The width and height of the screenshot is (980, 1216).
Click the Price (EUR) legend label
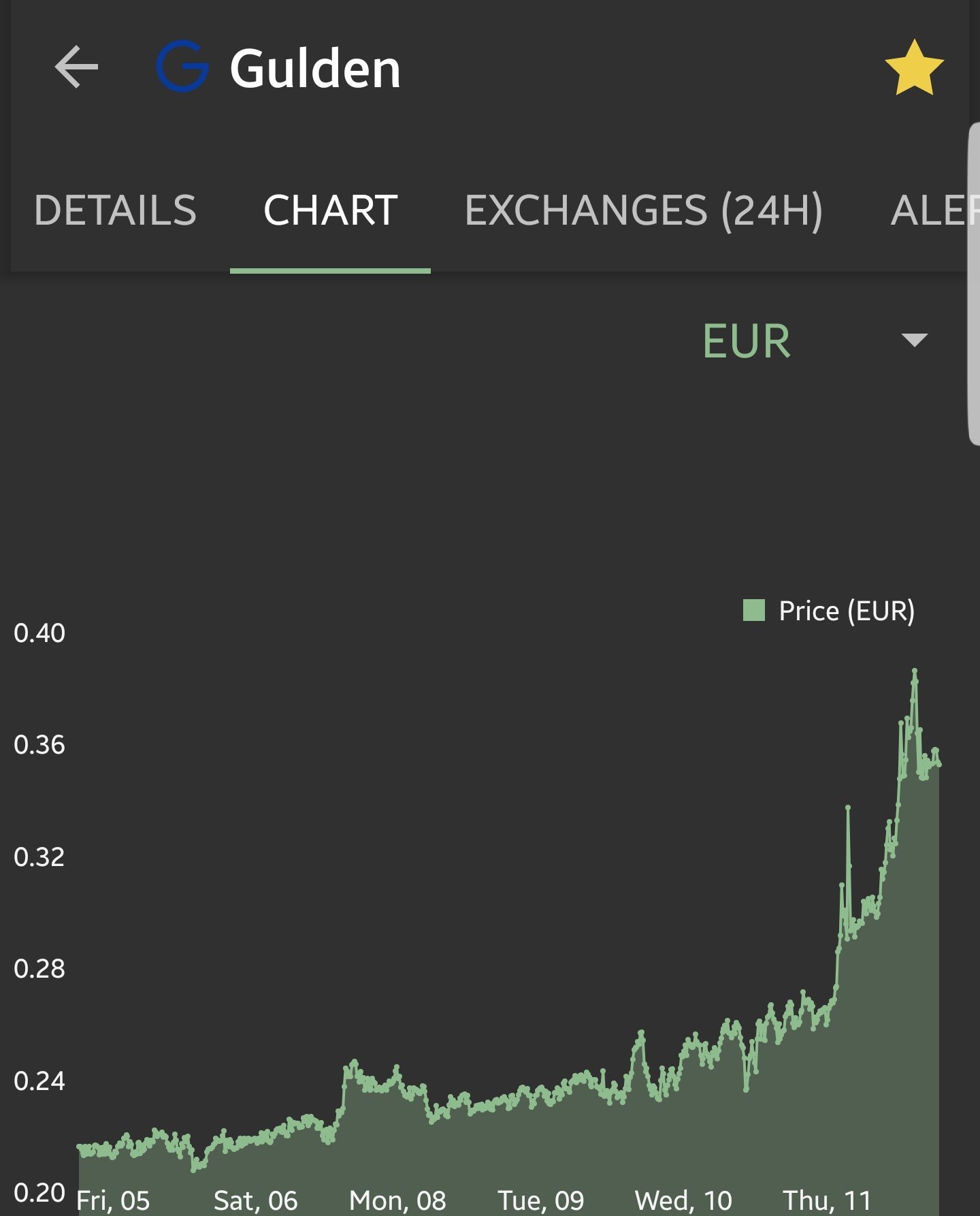pos(847,611)
